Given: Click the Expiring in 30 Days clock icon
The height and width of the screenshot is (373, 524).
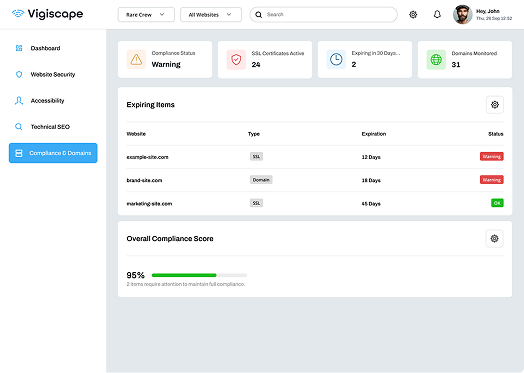Looking at the screenshot, I should (x=336, y=59).
